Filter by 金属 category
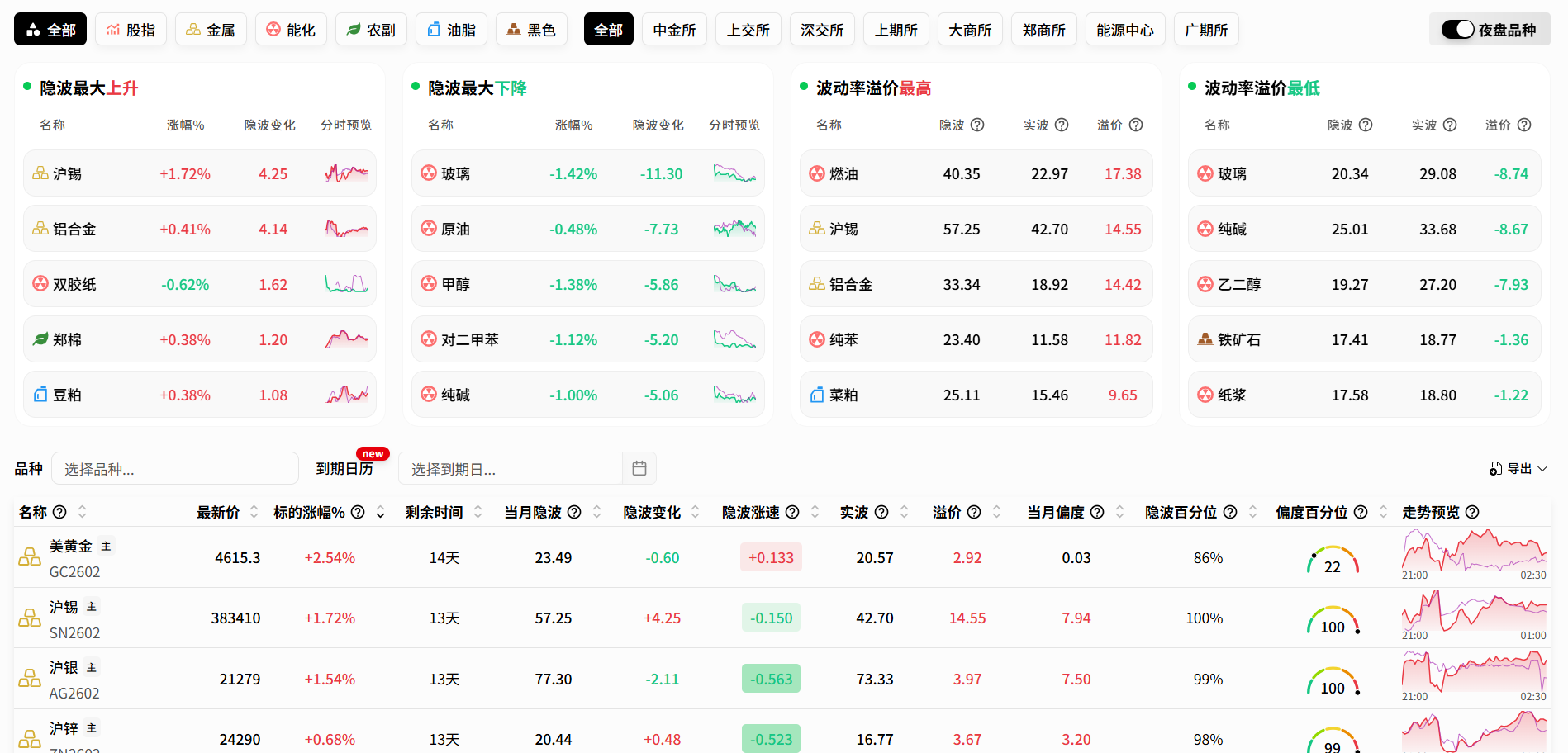1568x753 pixels. (x=211, y=30)
